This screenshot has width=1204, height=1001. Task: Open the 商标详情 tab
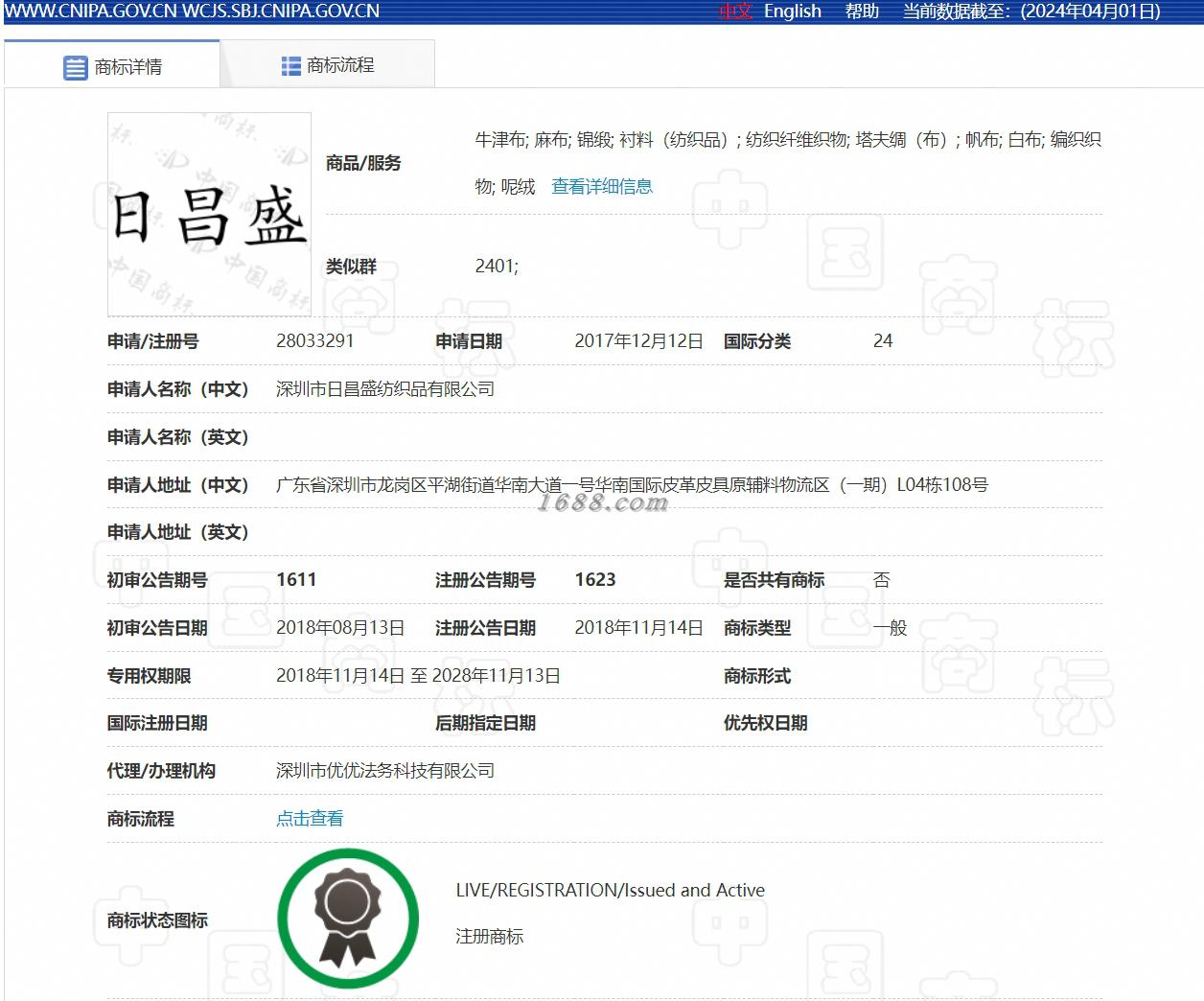point(112,65)
